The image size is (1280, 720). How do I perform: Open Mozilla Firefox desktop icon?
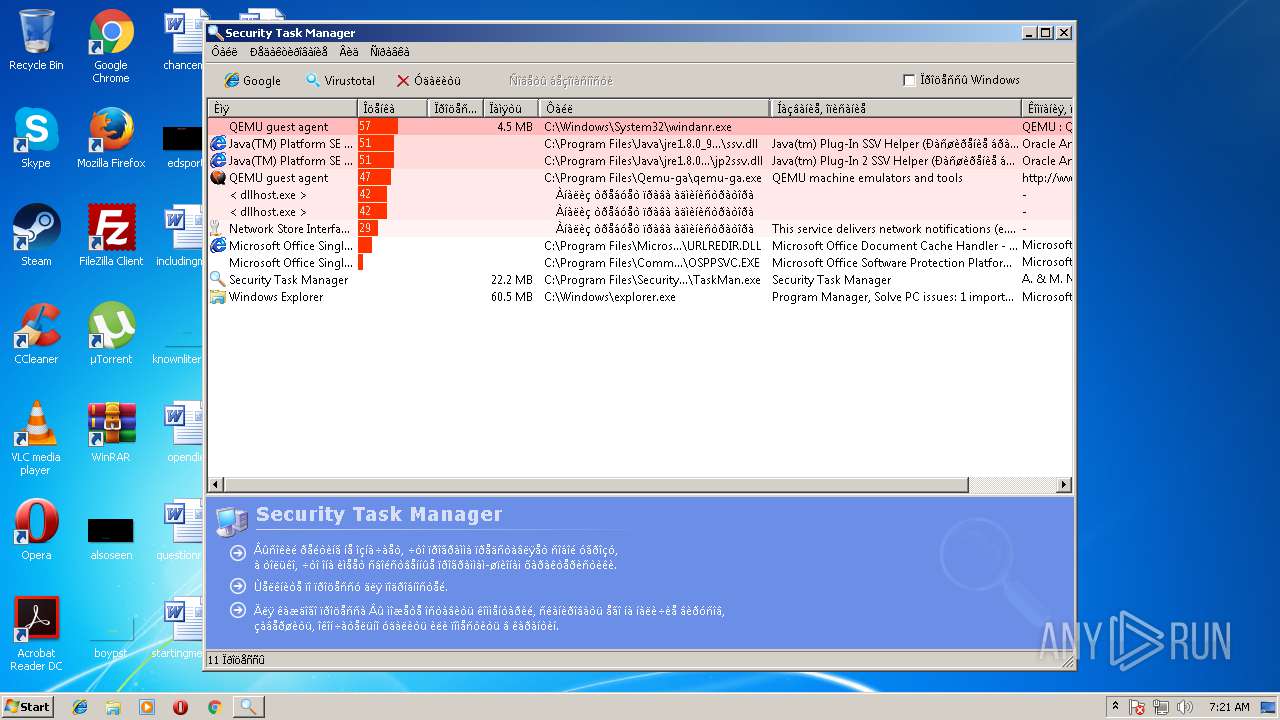point(111,138)
